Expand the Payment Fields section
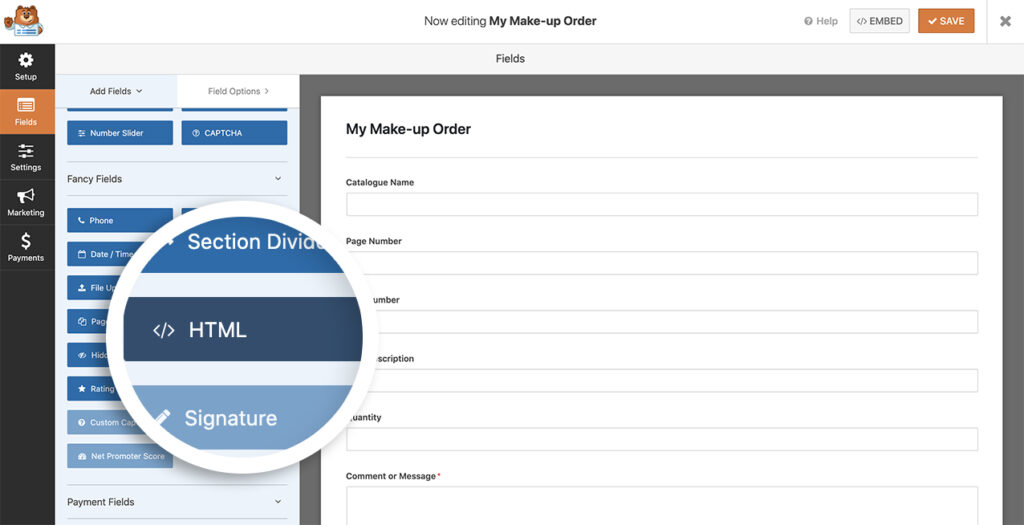Image resolution: width=1024 pixels, height=525 pixels. 278,502
